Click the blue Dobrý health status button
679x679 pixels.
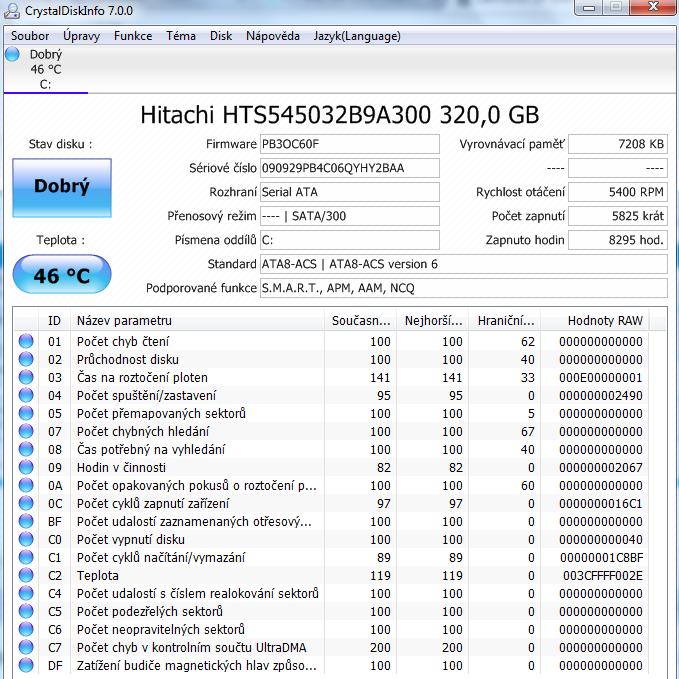62,188
